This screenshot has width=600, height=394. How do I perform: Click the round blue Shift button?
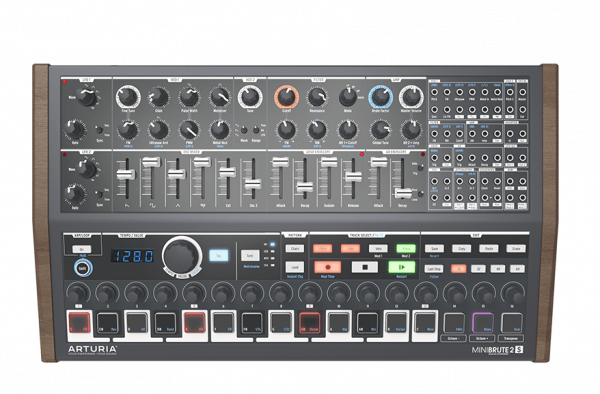coord(83,268)
